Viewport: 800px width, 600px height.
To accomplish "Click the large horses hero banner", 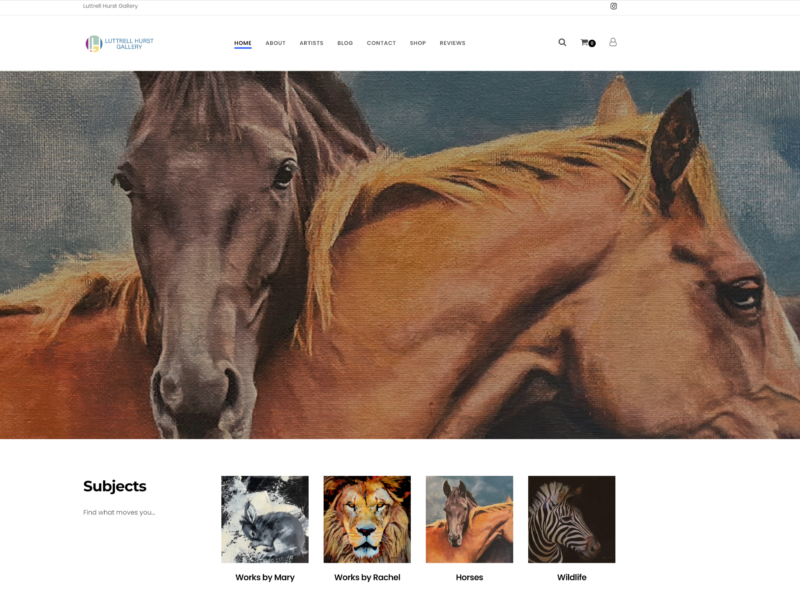I will click(x=400, y=255).
